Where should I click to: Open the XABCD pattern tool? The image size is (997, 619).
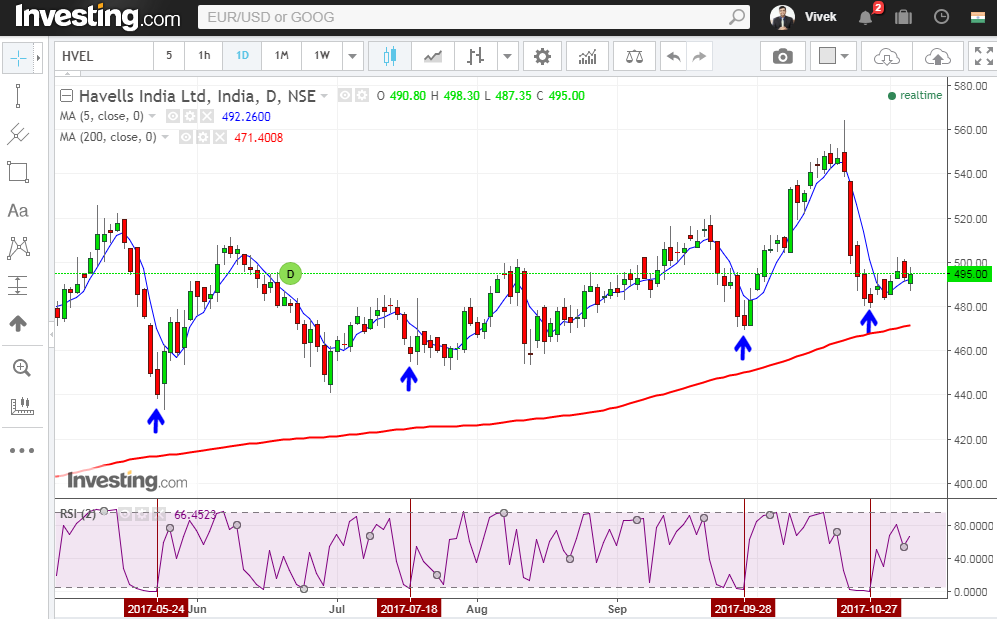18,248
